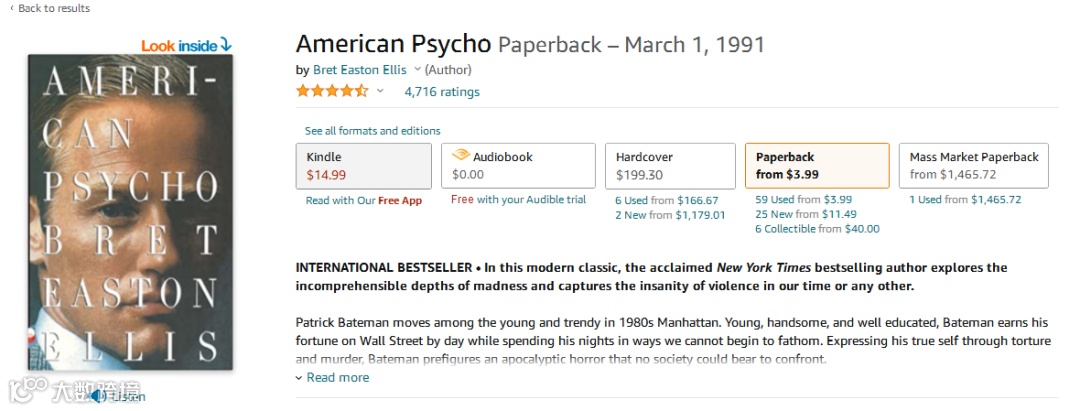Open the 6 Collectible from $40.00 offers
This screenshot has width=1080, height=411.
pyautogui.click(x=817, y=229)
